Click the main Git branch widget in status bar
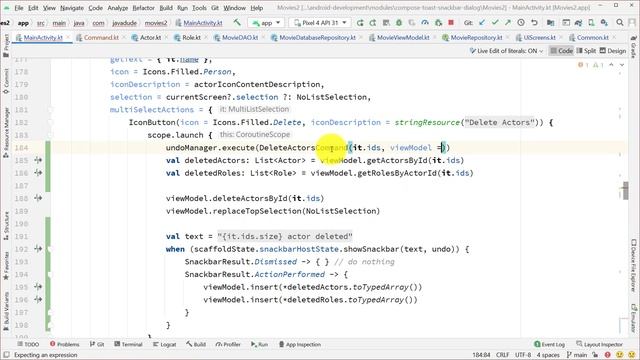The image size is (640, 360). [577, 355]
